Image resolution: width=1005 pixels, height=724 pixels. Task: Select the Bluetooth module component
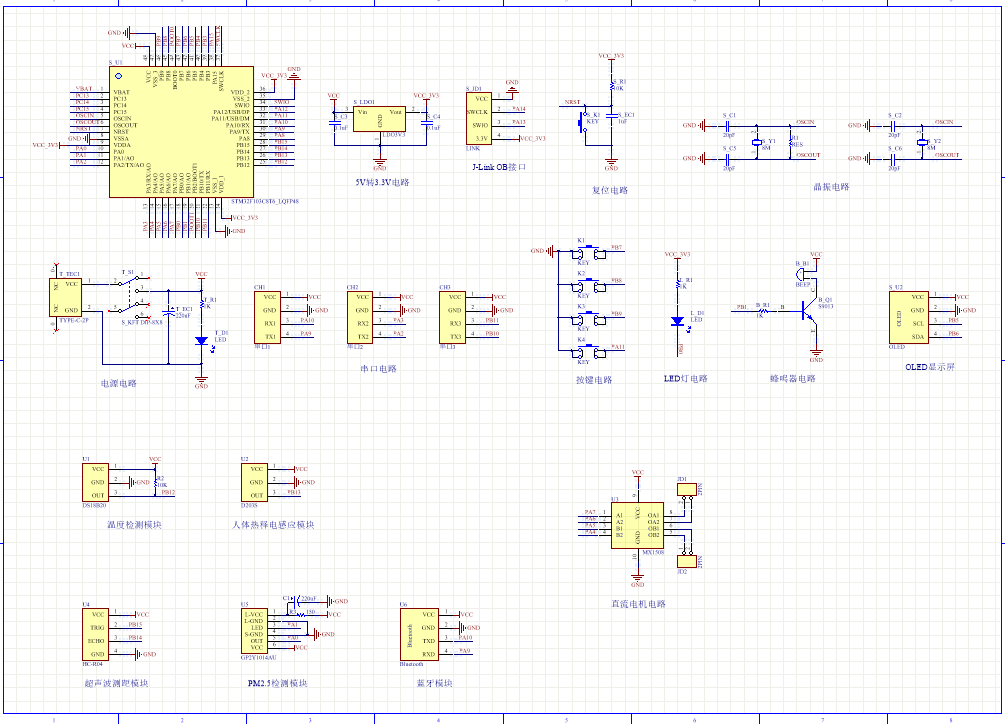[417, 633]
